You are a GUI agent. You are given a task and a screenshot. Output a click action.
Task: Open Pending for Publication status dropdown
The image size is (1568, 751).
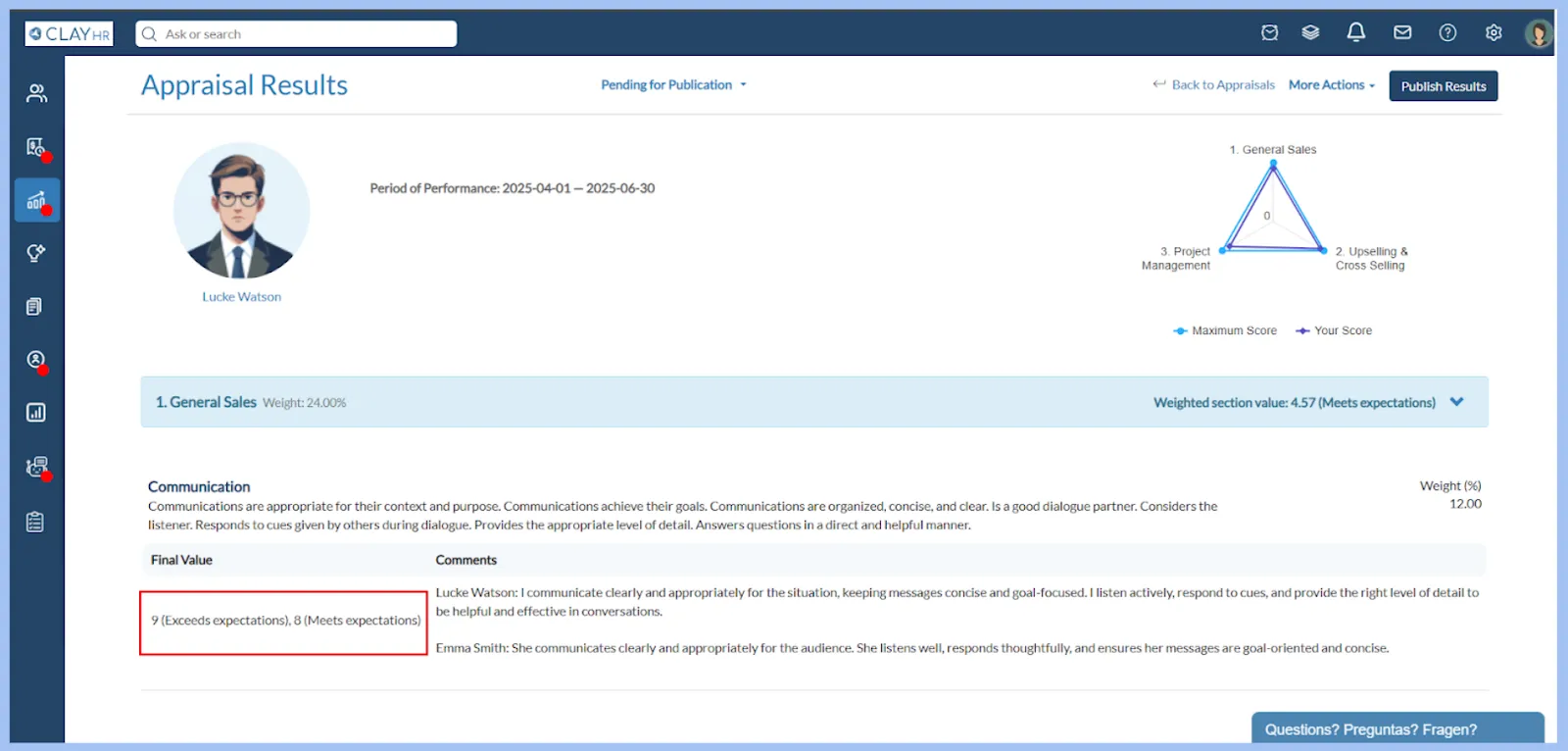pyautogui.click(x=673, y=85)
